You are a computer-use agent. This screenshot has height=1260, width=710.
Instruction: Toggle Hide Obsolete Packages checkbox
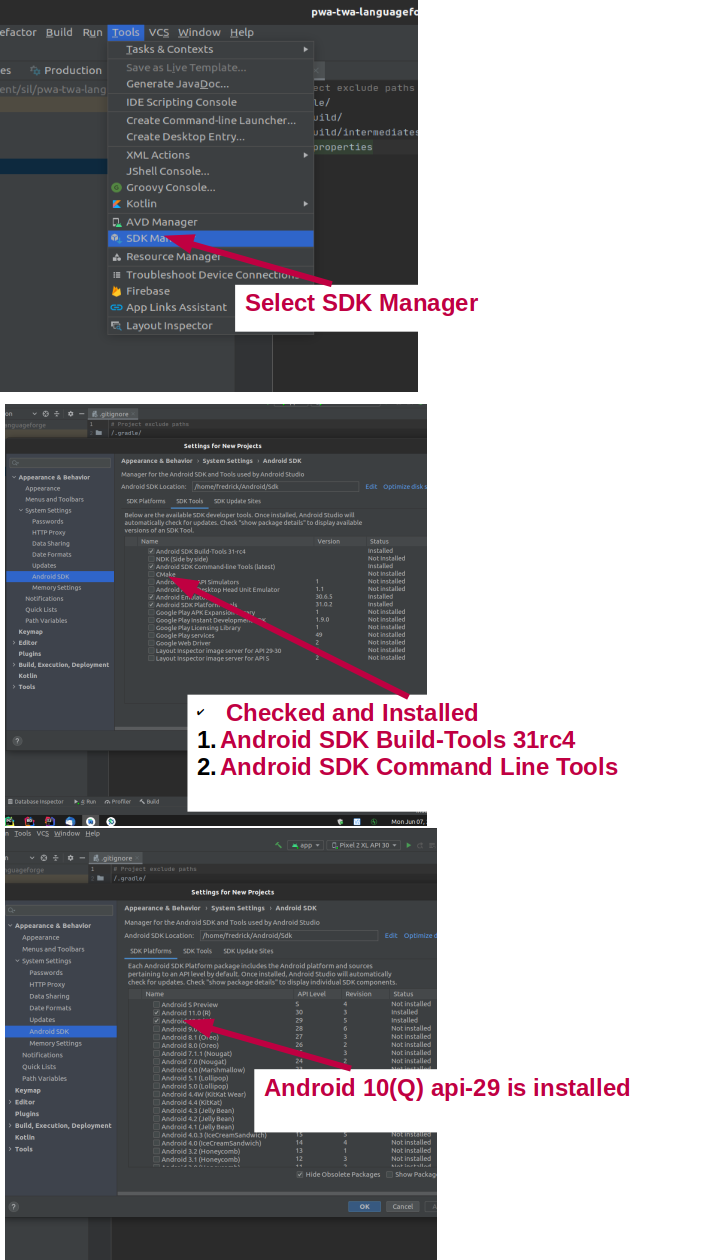click(x=300, y=1174)
